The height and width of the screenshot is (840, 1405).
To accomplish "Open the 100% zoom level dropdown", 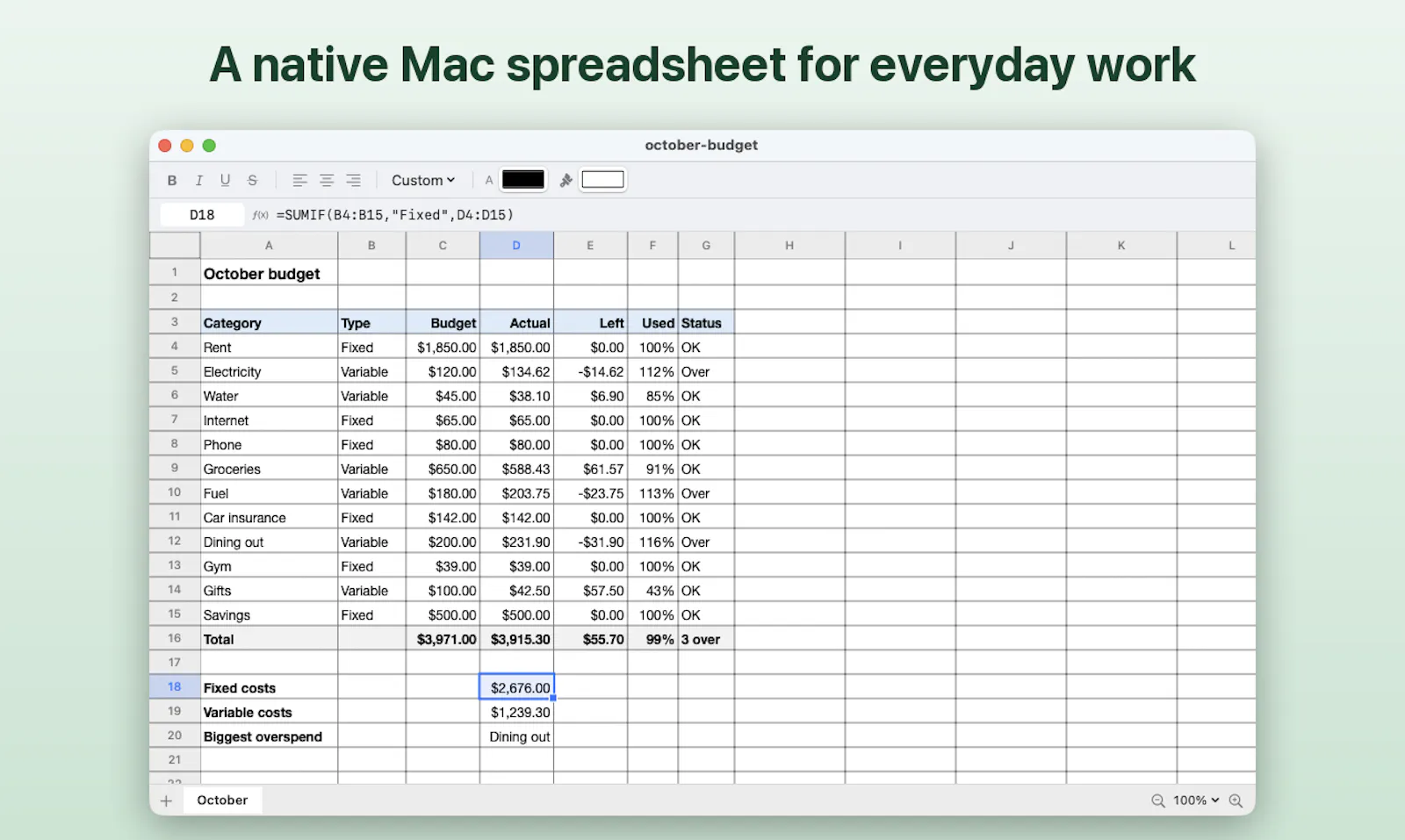I will pos(1196,801).
